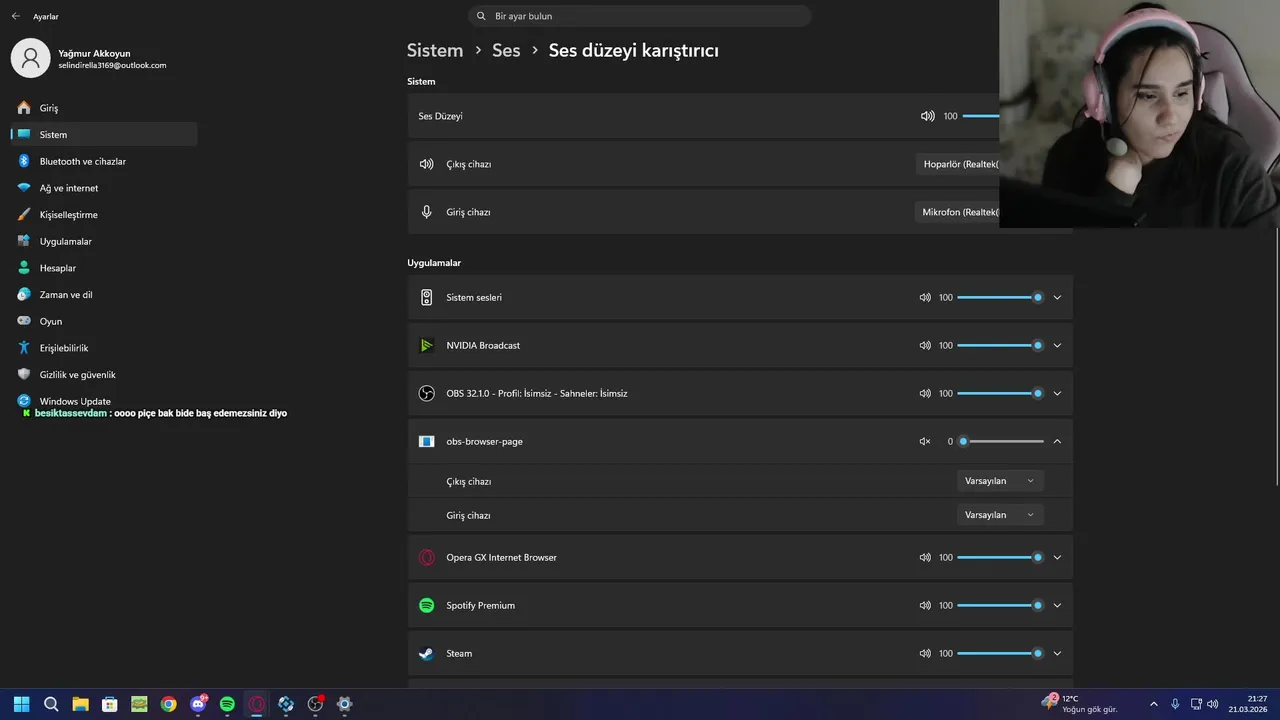Image resolution: width=1280 pixels, height=720 pixels.
Task: Click the Bir ayar bulun search field
Action: 640,16
